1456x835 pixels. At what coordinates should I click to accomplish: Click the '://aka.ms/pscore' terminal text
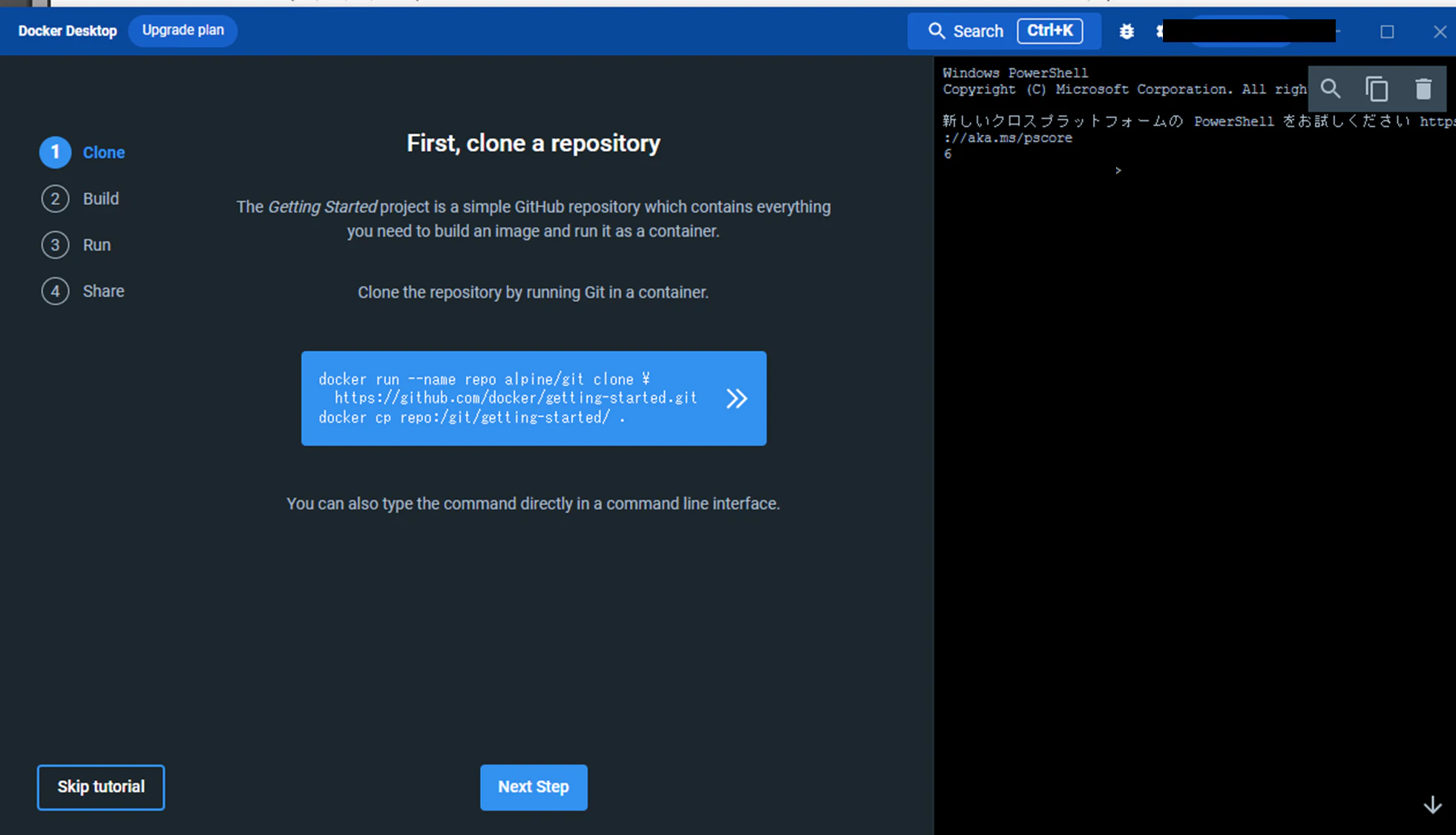click(x=1008, y=138)
